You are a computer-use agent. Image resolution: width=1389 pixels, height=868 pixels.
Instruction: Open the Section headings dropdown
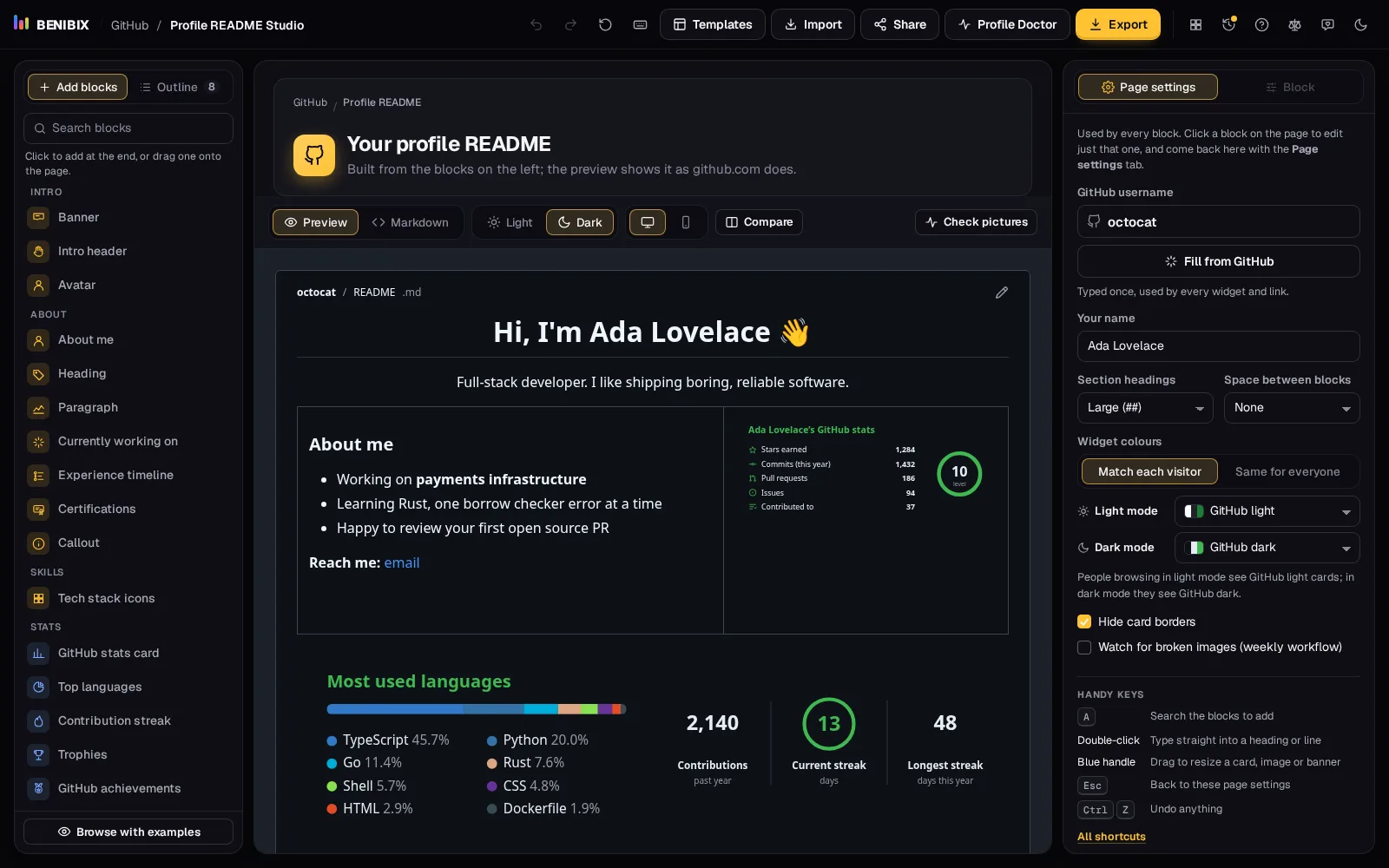tap(1145, 408)
